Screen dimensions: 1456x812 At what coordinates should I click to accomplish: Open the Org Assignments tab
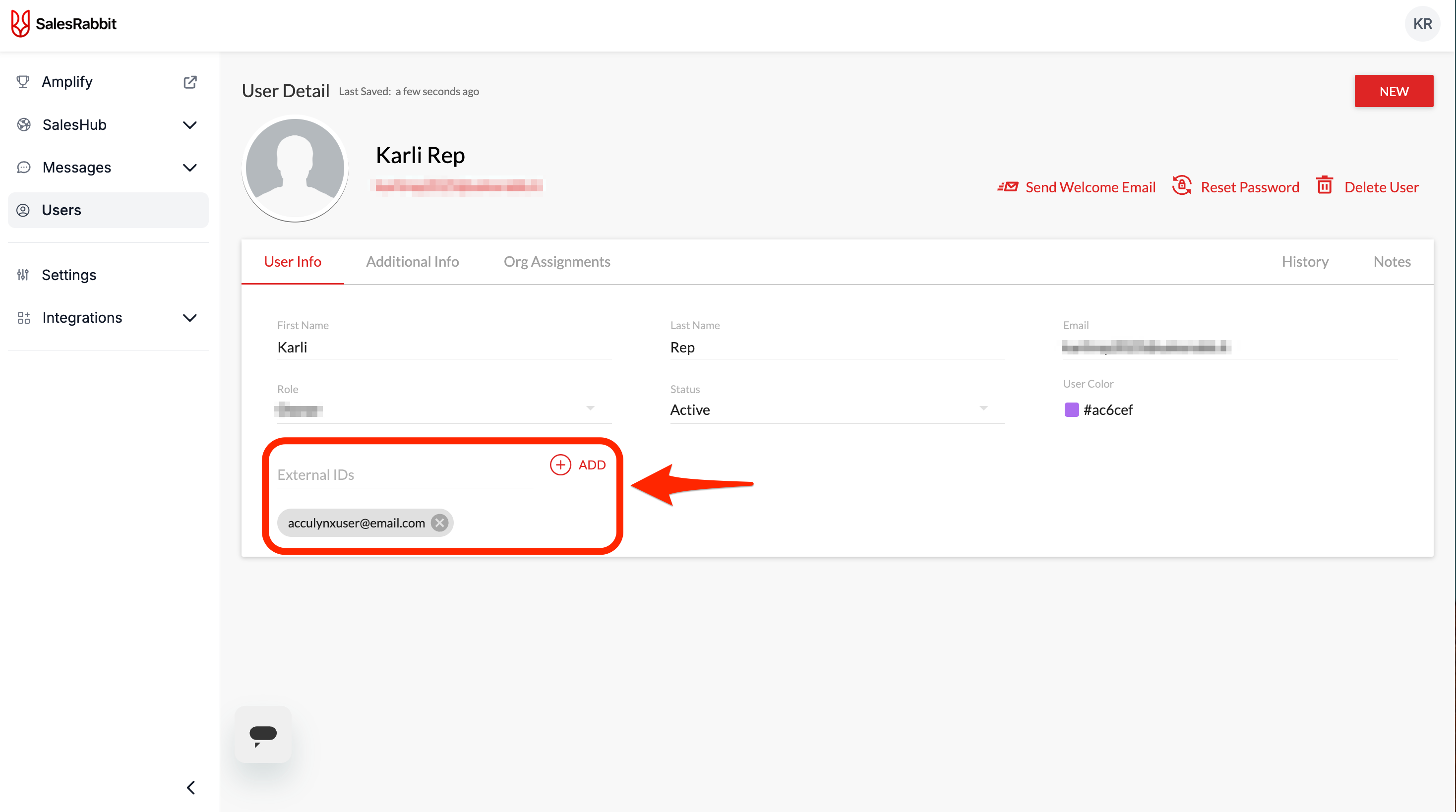(x=556, y=261)
